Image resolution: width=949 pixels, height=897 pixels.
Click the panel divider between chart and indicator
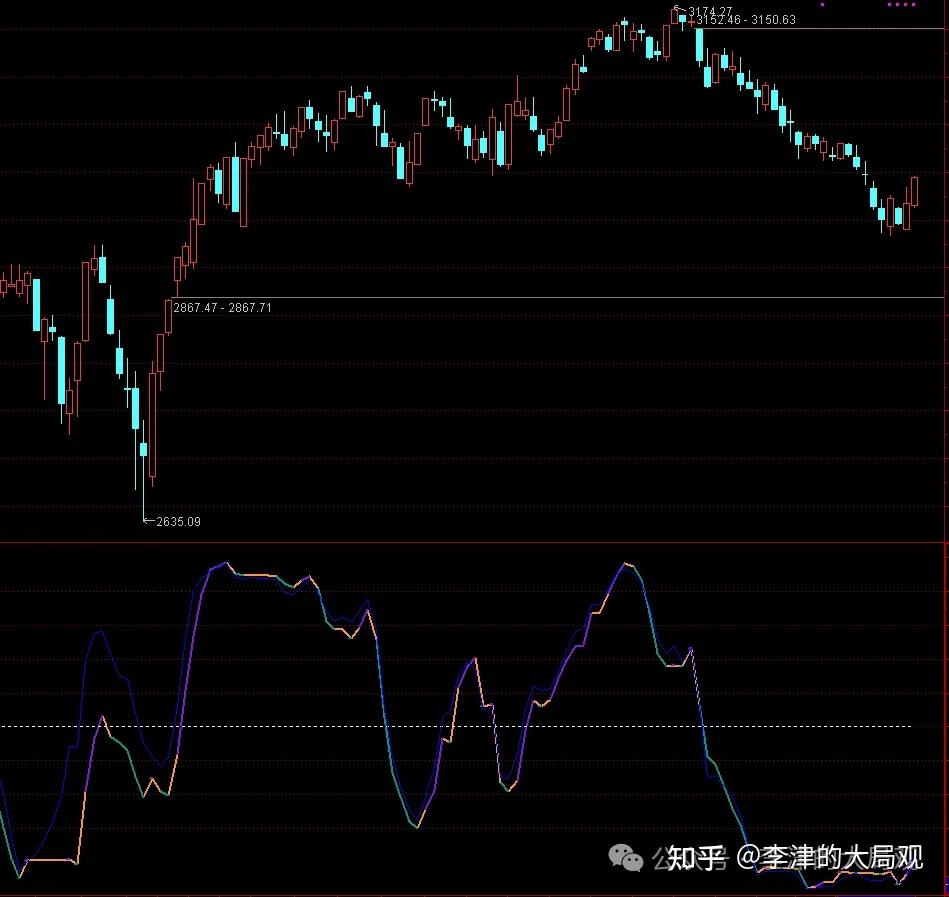(x=474, y=541)
